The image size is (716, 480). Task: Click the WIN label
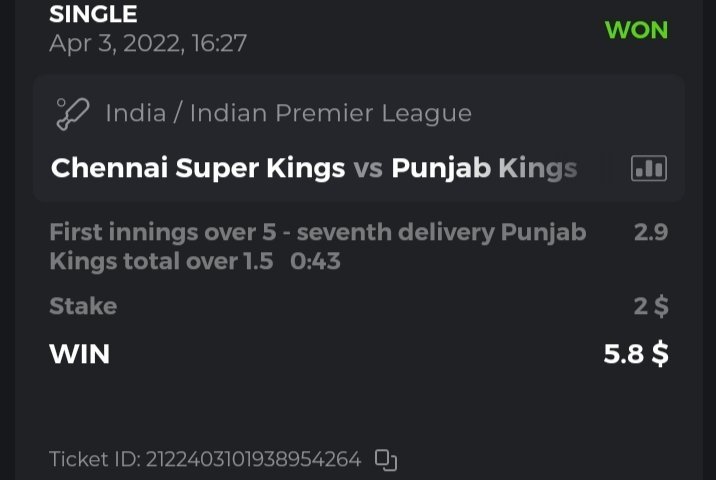[79, 354]
